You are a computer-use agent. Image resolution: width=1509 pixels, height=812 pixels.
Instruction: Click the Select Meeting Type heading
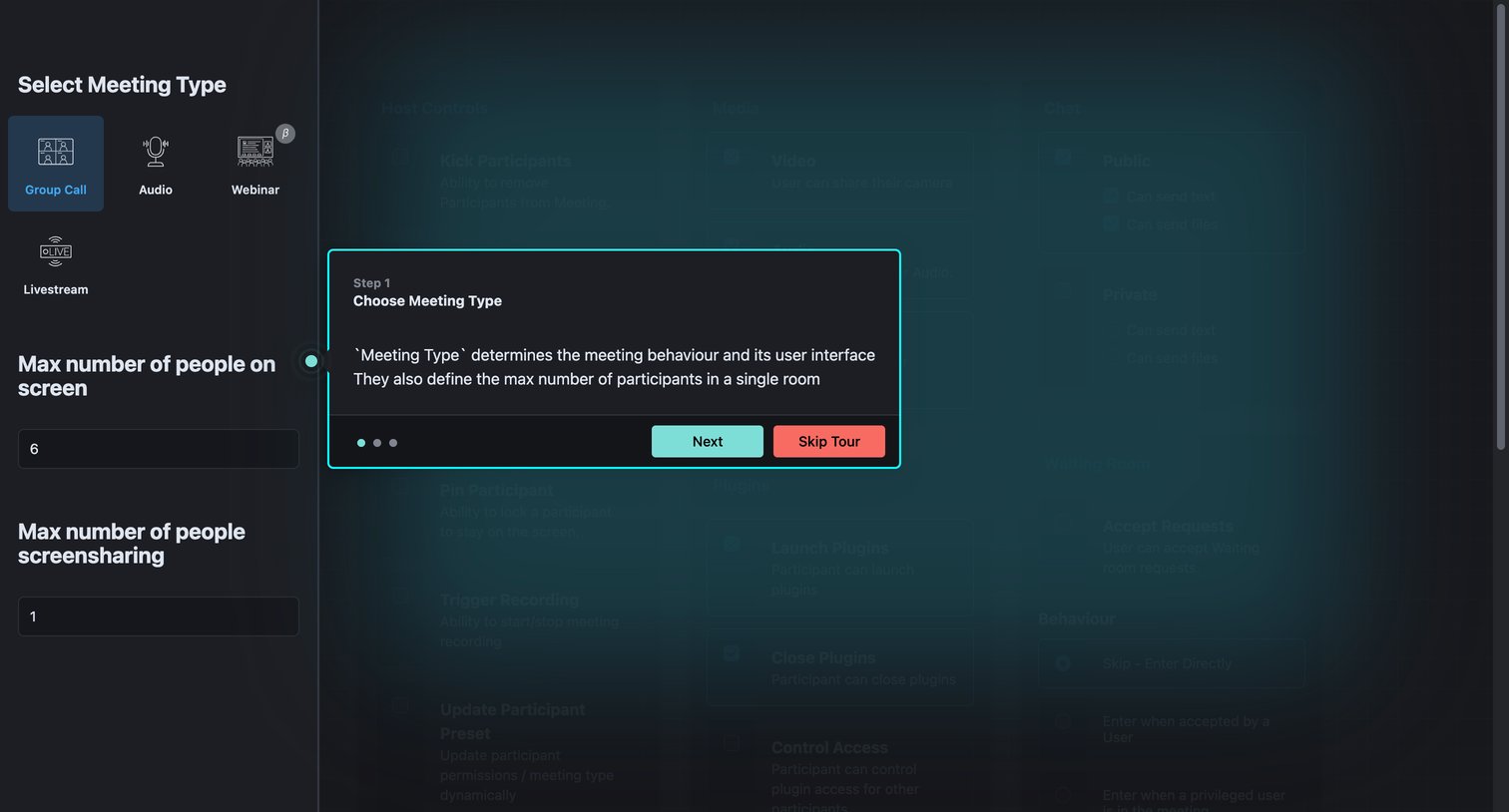tap(122, 85)
